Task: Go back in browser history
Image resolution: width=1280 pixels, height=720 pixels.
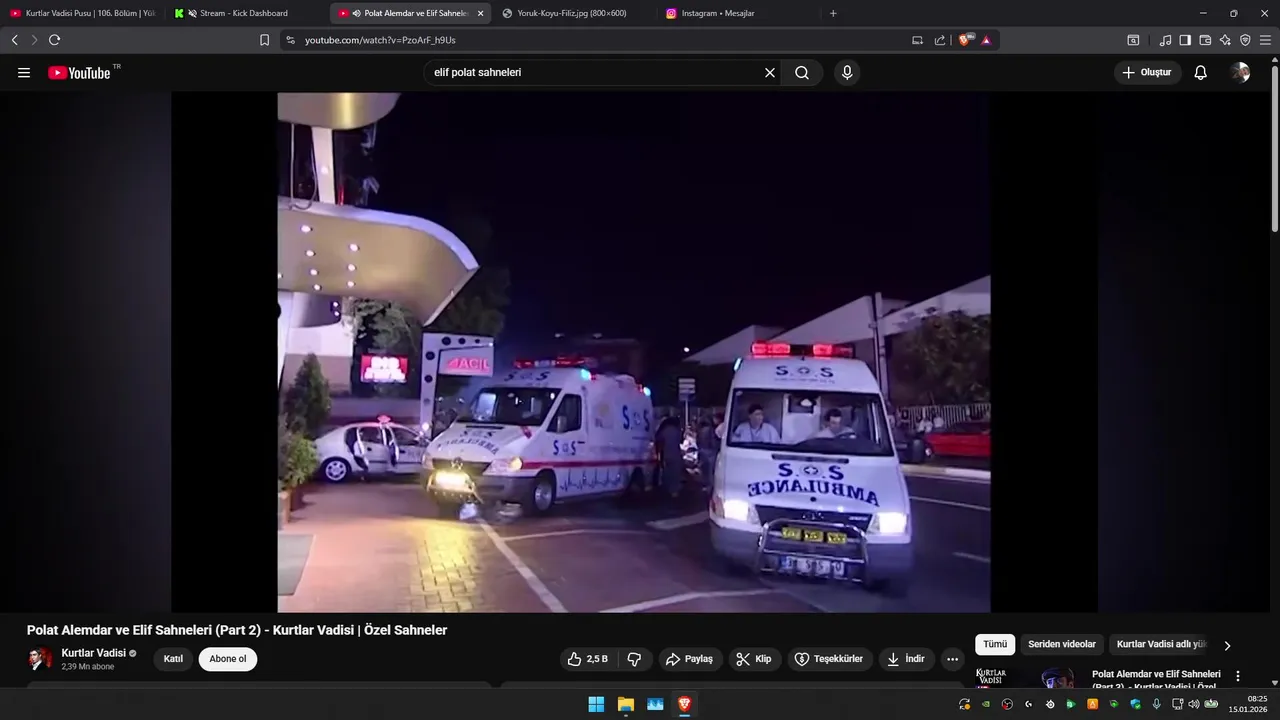Action: 15,40
